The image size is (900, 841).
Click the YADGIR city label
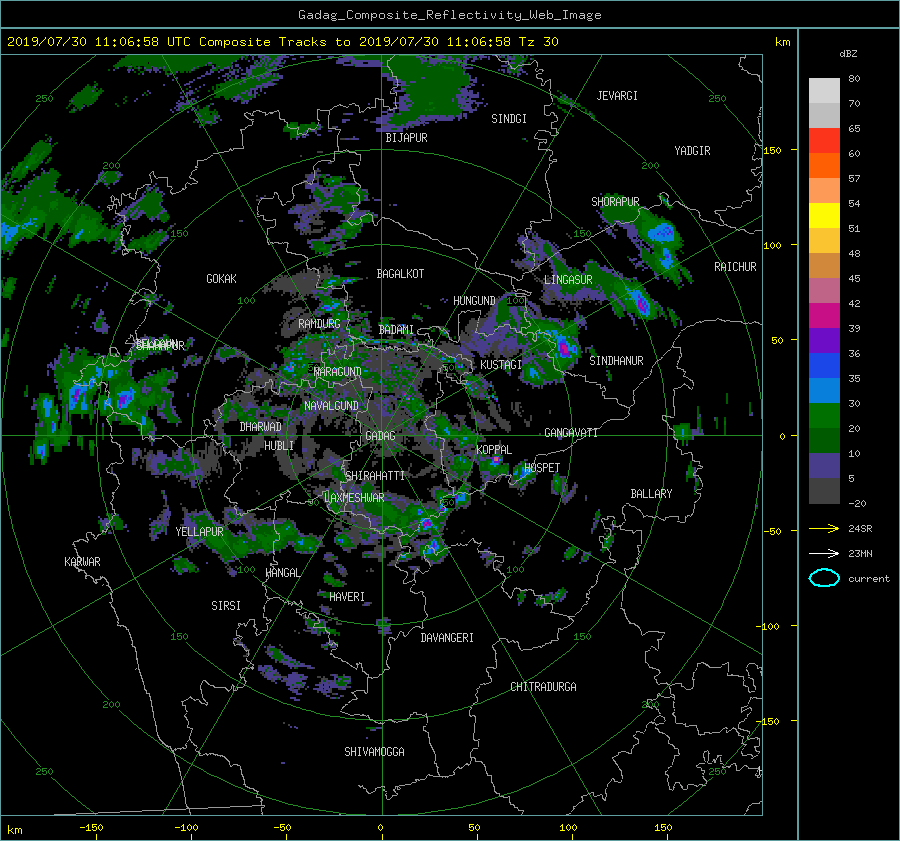(692, 151)
